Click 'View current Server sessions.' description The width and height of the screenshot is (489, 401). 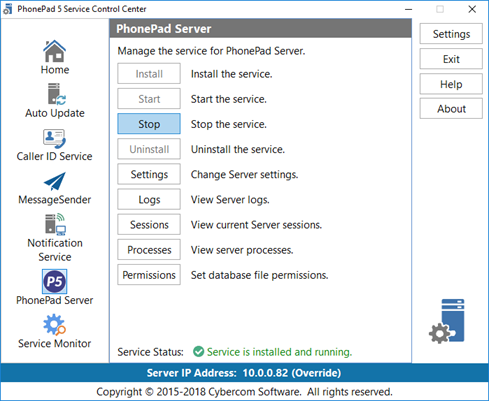(x=256, y=225)
